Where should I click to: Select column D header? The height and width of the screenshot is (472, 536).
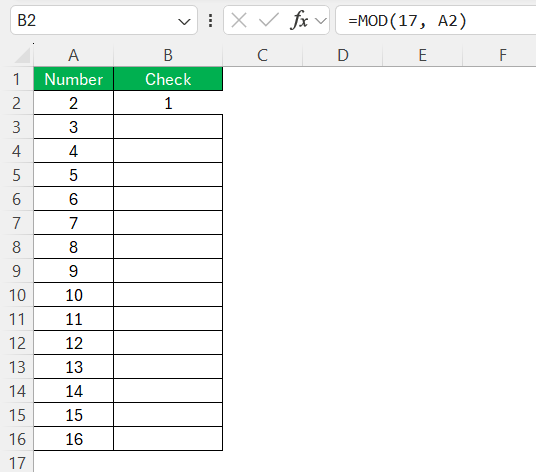(343, 55)
